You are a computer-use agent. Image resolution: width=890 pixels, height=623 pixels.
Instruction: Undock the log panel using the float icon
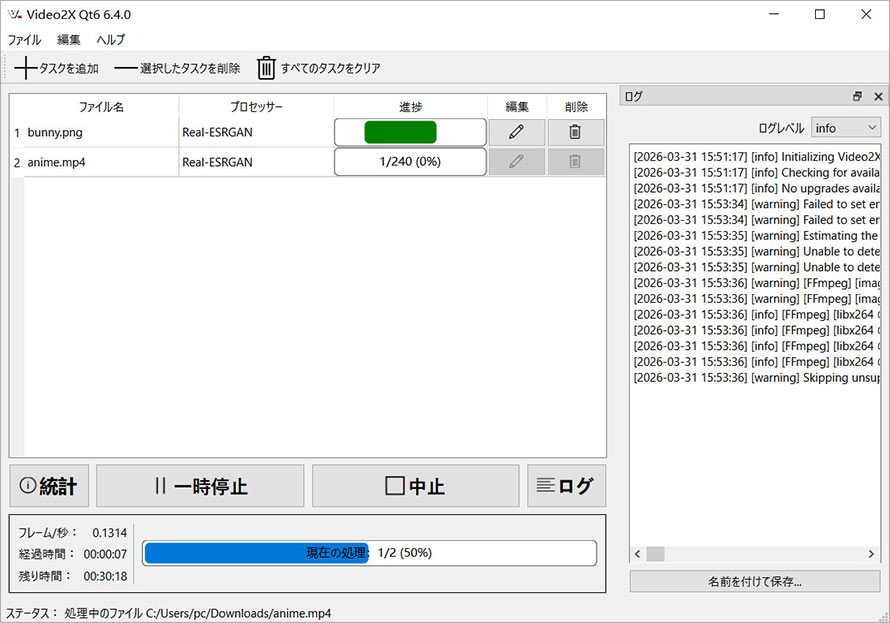pyautogui.click(x=856, y=96)
